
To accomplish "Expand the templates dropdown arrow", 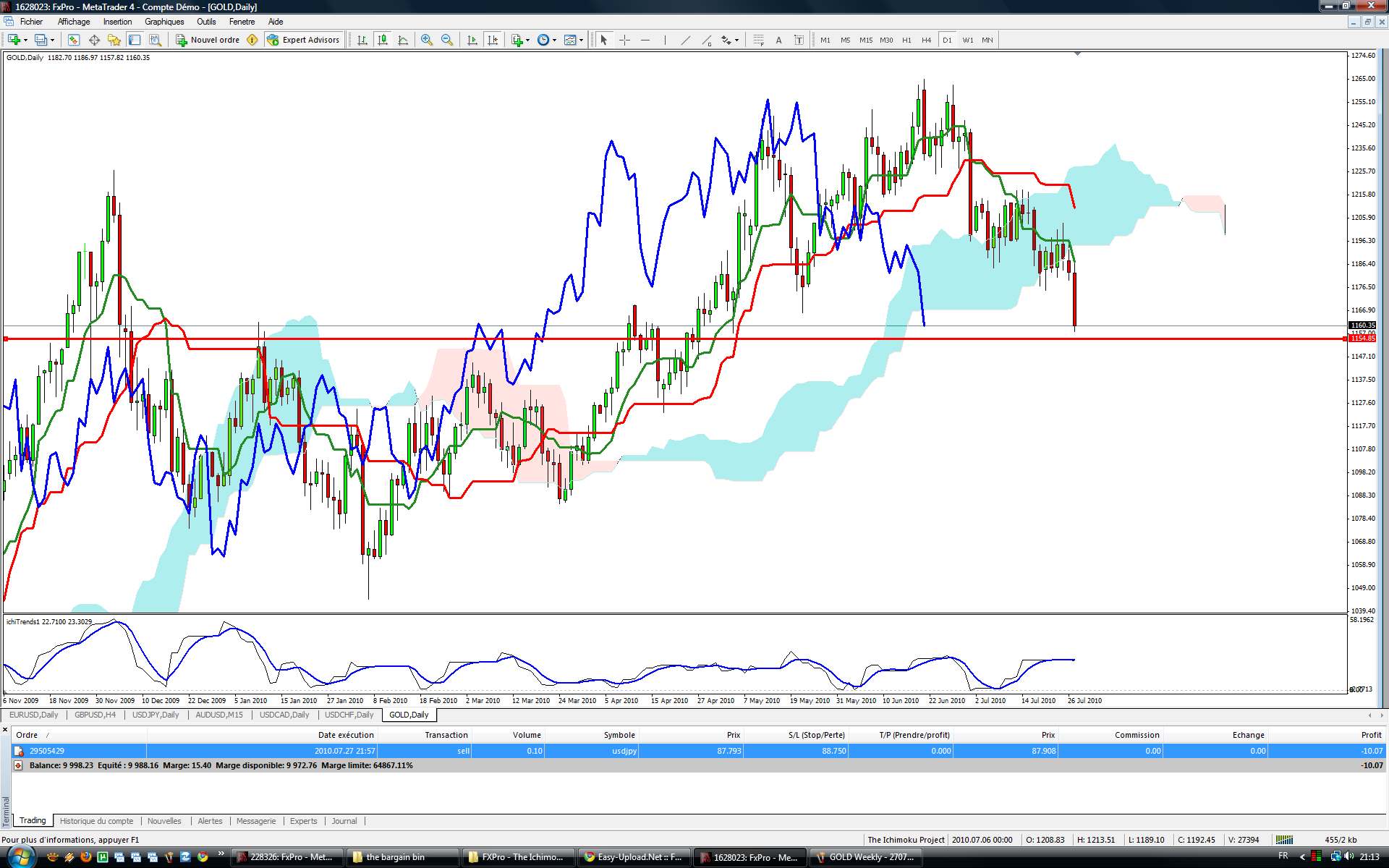I will pyautogui.click(x=581, y=40).
